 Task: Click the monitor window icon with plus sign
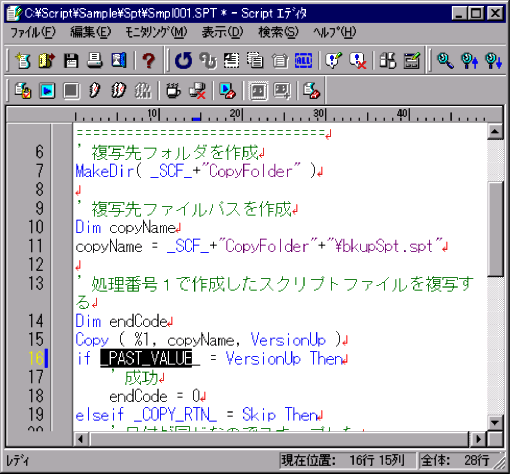(282, 91)
